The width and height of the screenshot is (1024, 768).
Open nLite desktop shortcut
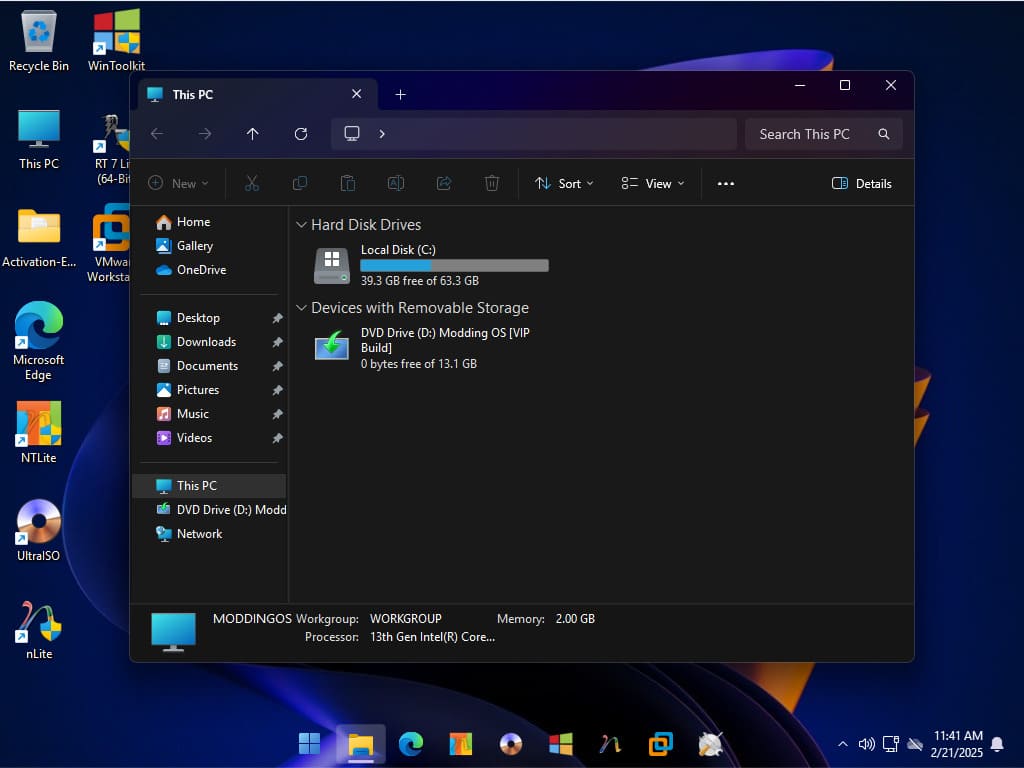click(39, 630)
